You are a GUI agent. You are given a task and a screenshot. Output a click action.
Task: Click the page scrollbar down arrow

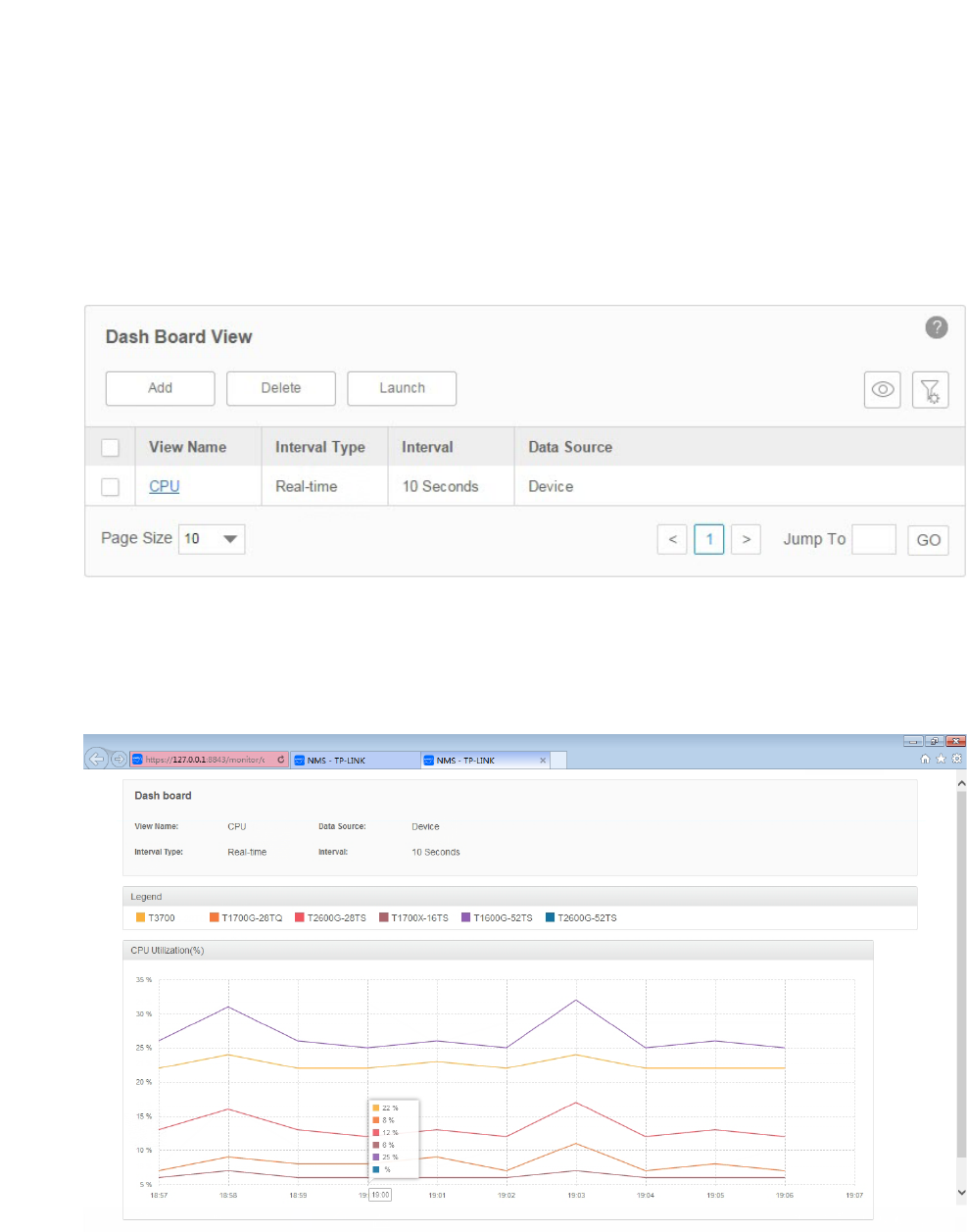pos(961,1193)
